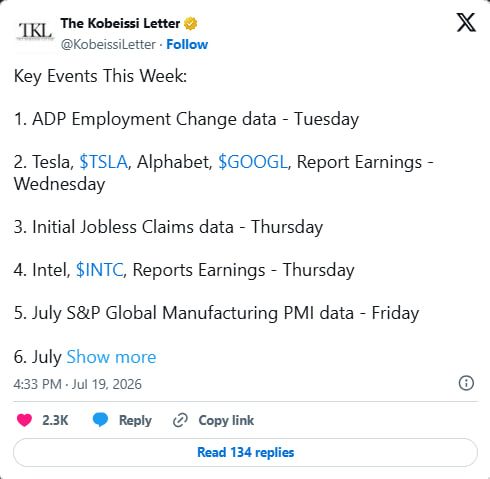Open The Kobeissi Letter profile name
This screenshot has height=479, width=490.
pyautogui.click(x=120, y=23)
